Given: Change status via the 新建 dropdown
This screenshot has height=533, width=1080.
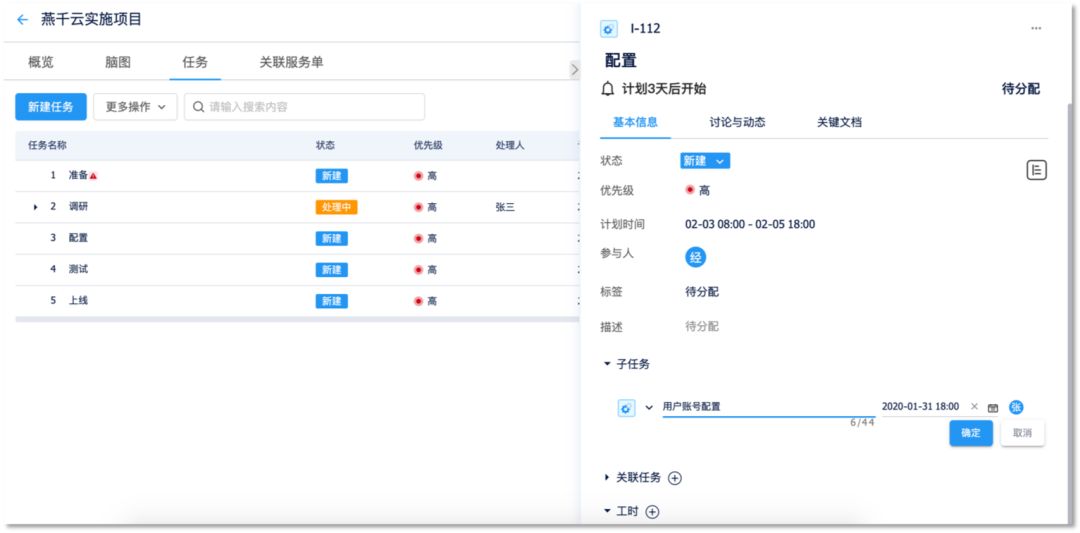Looking at the screenshot, I should (705, 161).
